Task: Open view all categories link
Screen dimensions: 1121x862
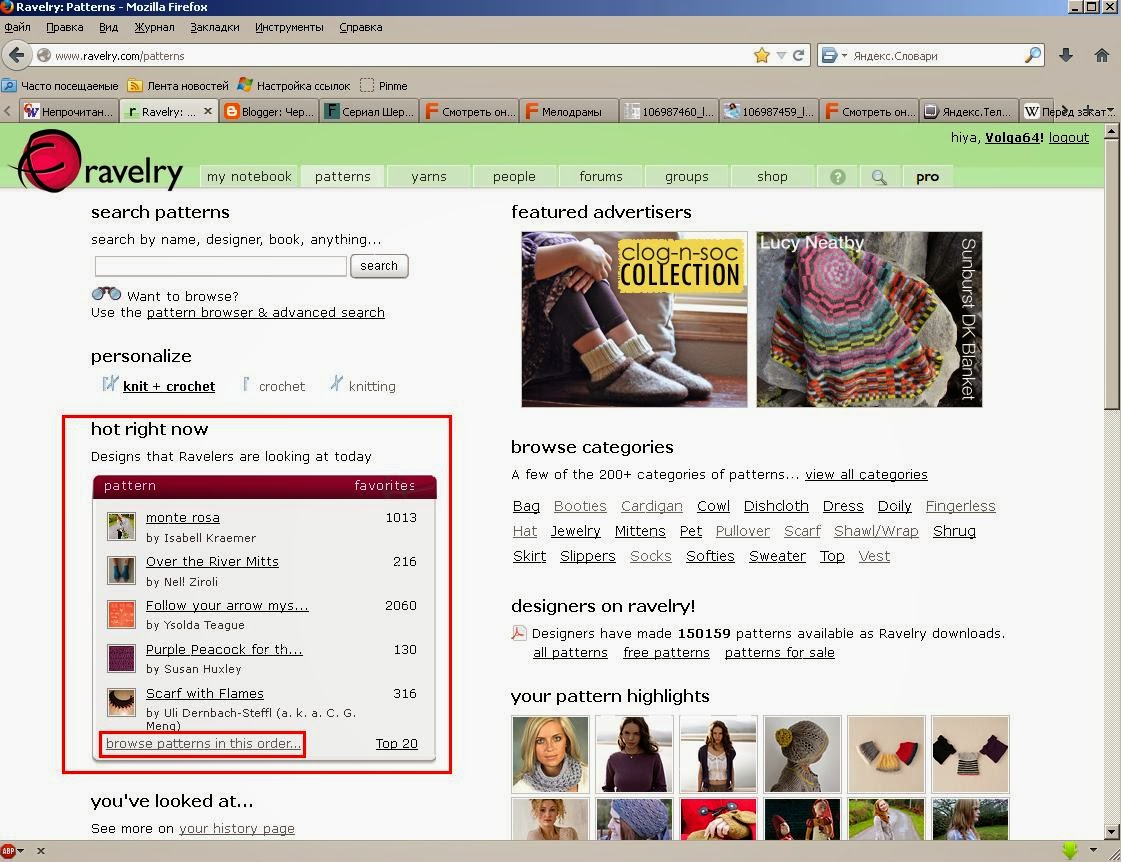Action: [866, 474]
